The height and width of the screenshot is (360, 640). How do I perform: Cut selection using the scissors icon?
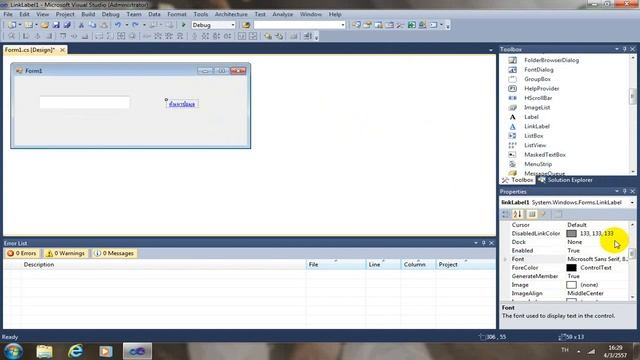[x=81, y=25]
